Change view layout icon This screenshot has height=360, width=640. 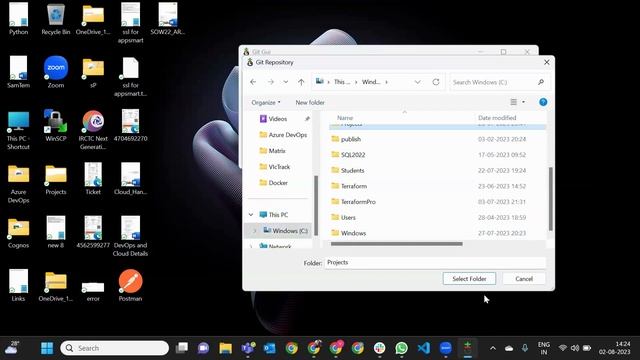click(513, 102)
